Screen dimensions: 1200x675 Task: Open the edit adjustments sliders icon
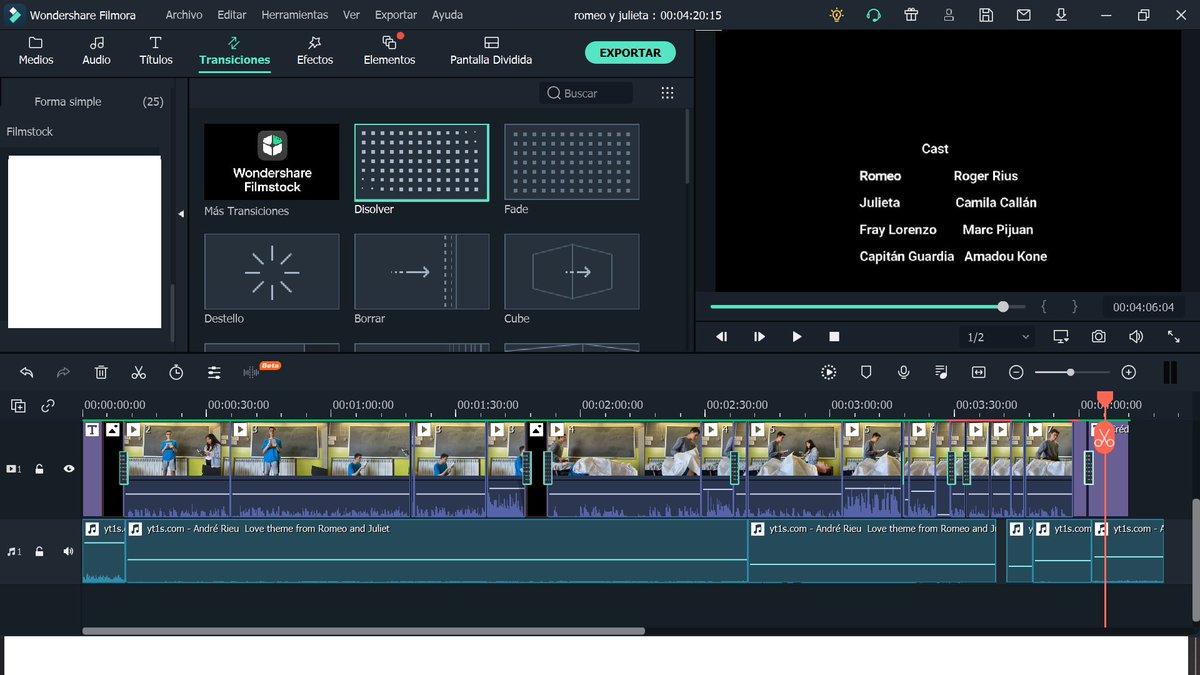tap(214, 372)
